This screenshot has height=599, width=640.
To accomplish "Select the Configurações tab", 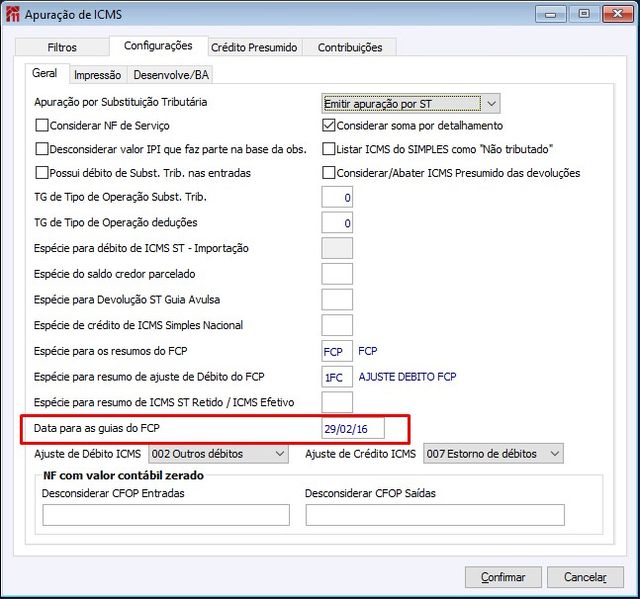I will [158, 46].
